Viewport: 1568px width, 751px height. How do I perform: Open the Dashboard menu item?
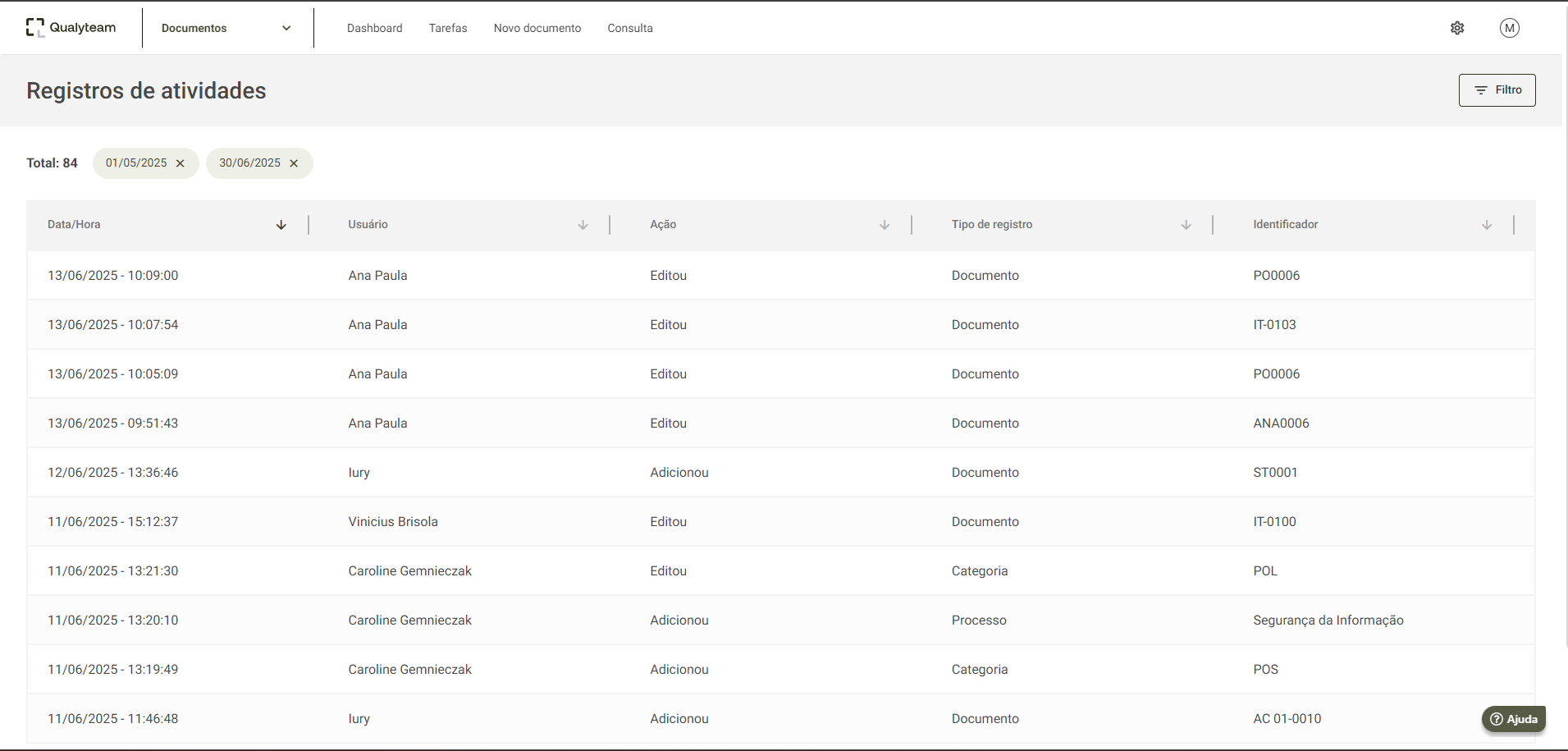(x=375, y=28)
